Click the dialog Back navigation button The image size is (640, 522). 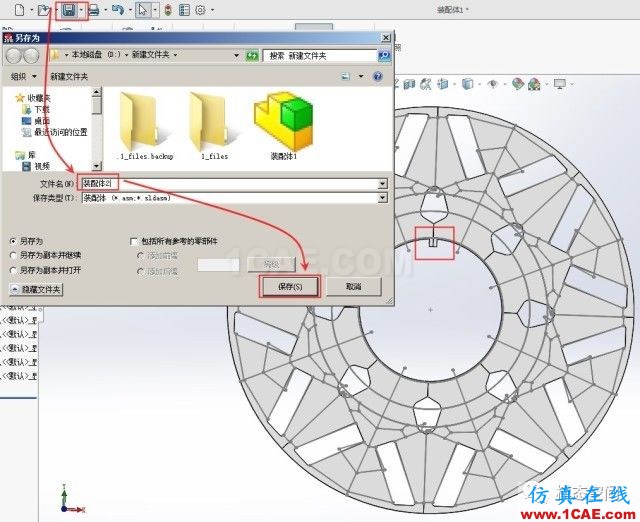coord(13,55)
